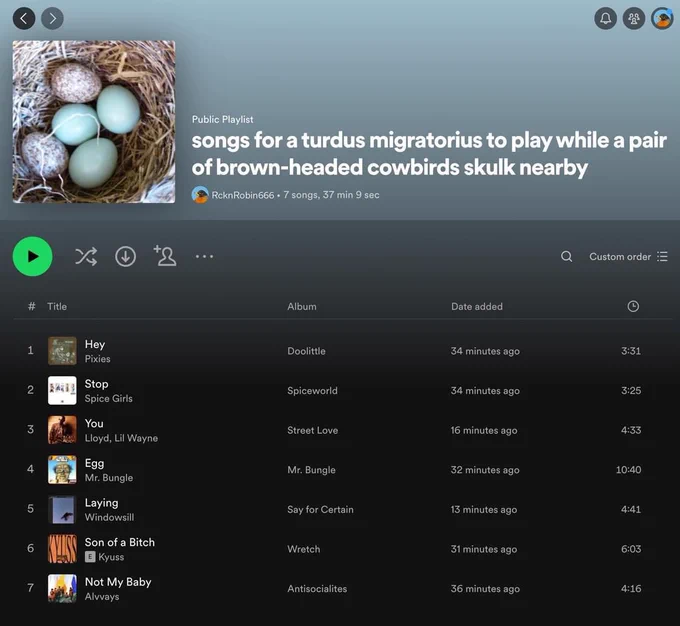Click '36 minutes ago' in the last row
Image resolution: width=680 pixels, height=626 pixels.
(485, 589)
